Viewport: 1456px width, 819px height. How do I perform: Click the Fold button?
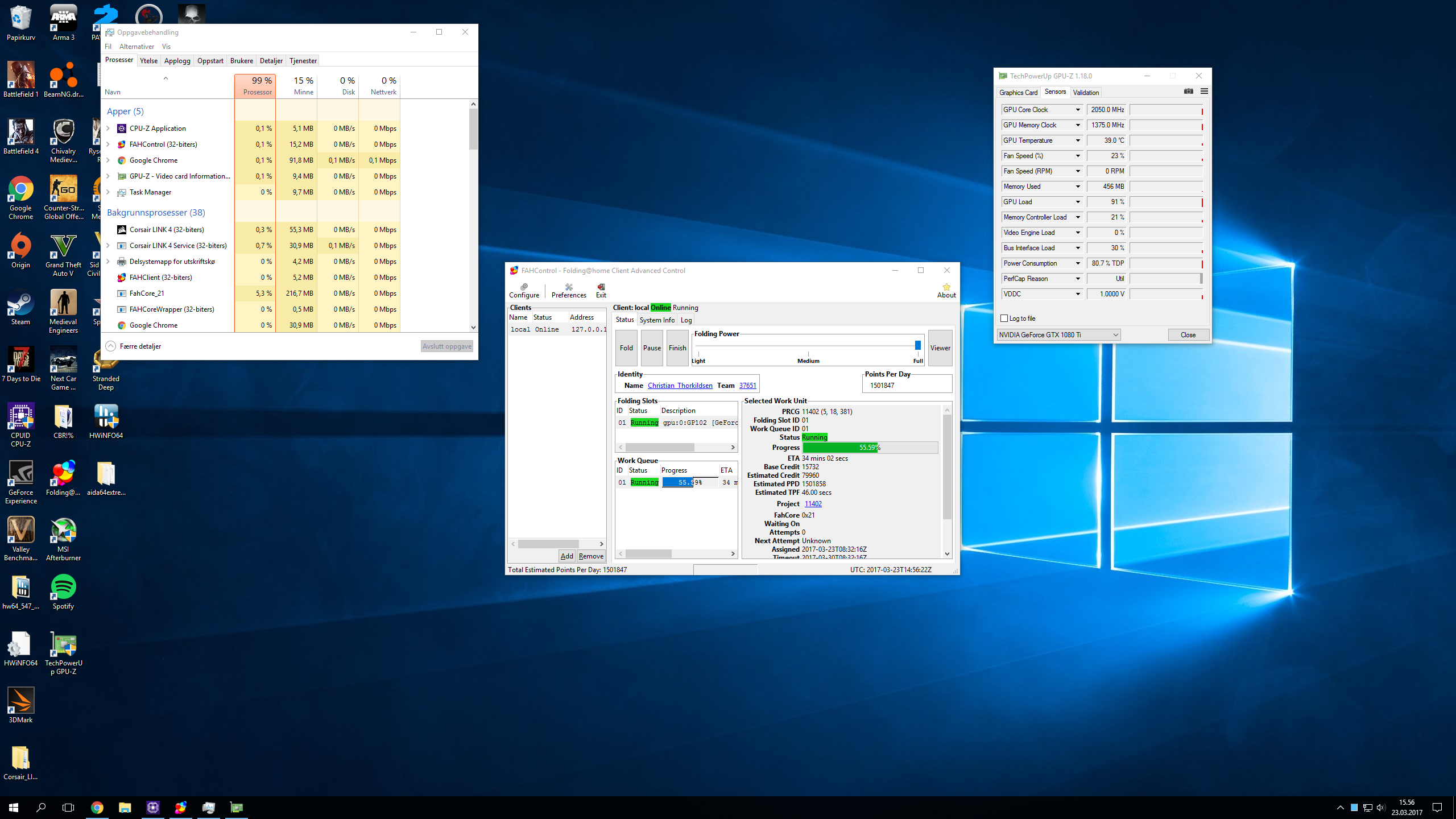[x=626, y=348]
